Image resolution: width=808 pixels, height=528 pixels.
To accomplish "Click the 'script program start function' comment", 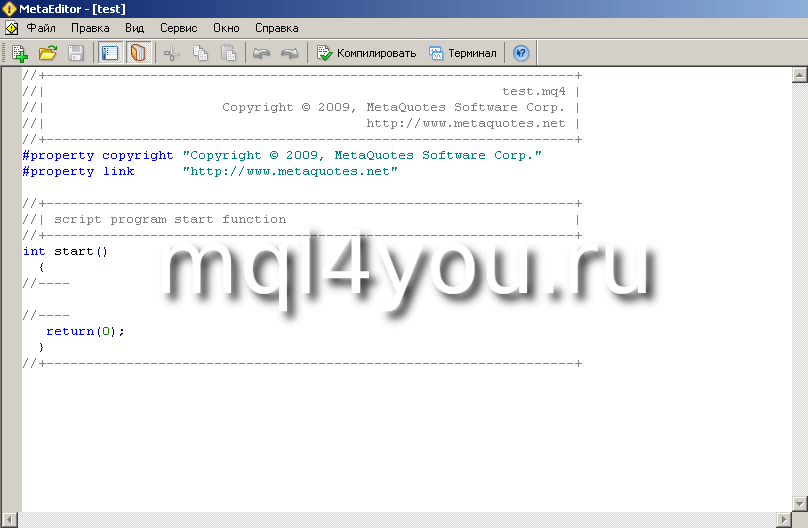I will click(170, 219).
